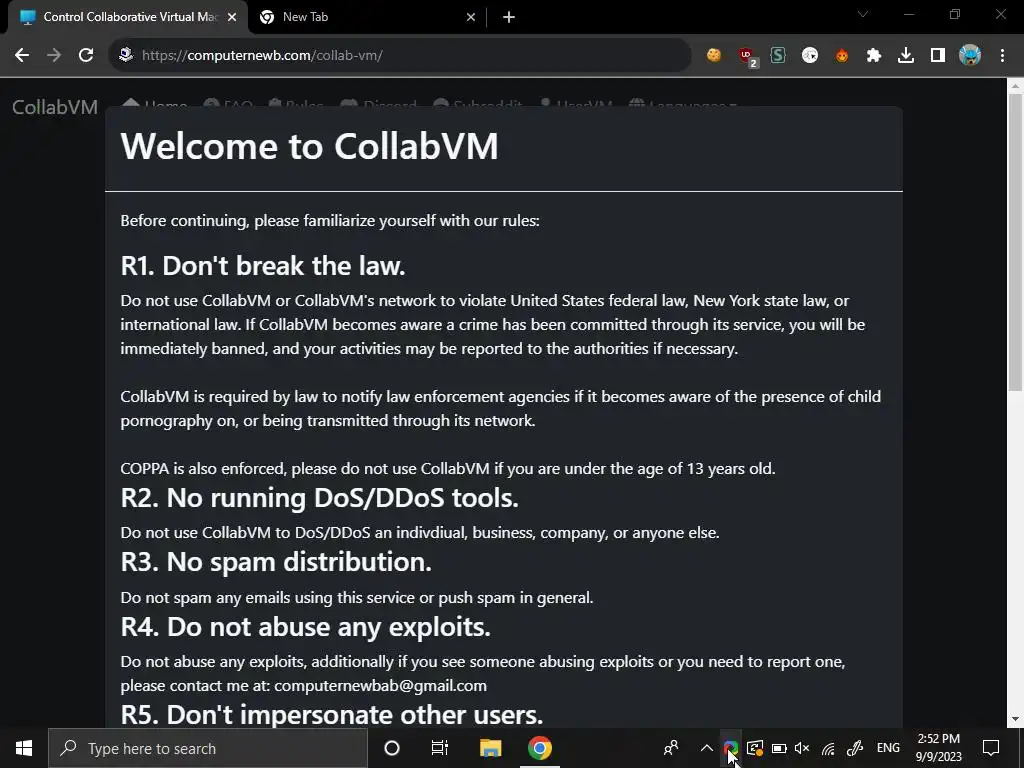The width and height of the screenshot is (1024, 768).
Task: Click the Windows Update tray icon
Action: click(x=755, y=748)
